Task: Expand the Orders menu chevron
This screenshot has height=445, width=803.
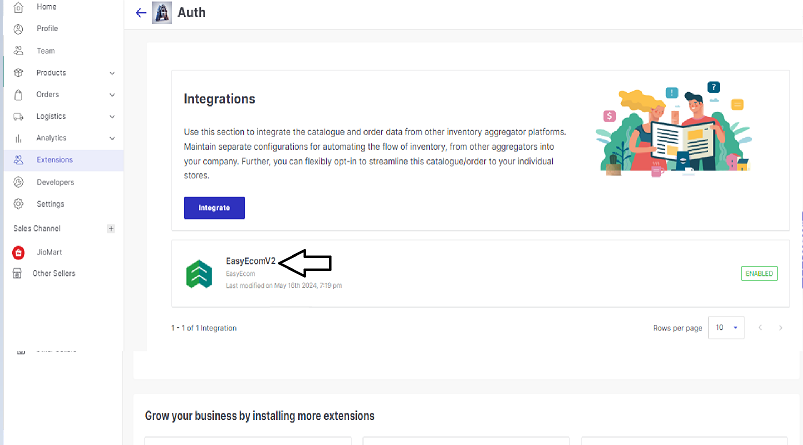Action: 112,95
